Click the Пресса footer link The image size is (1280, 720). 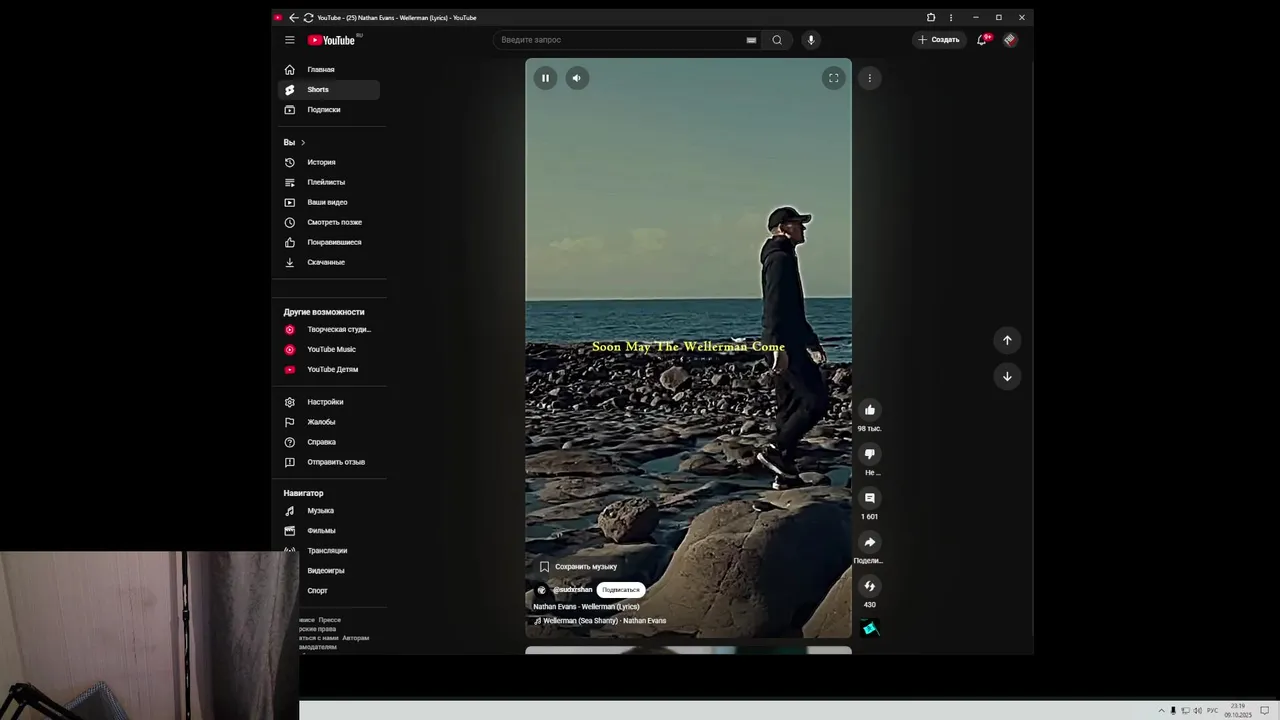pyautogui.click(x=330, y=620)
